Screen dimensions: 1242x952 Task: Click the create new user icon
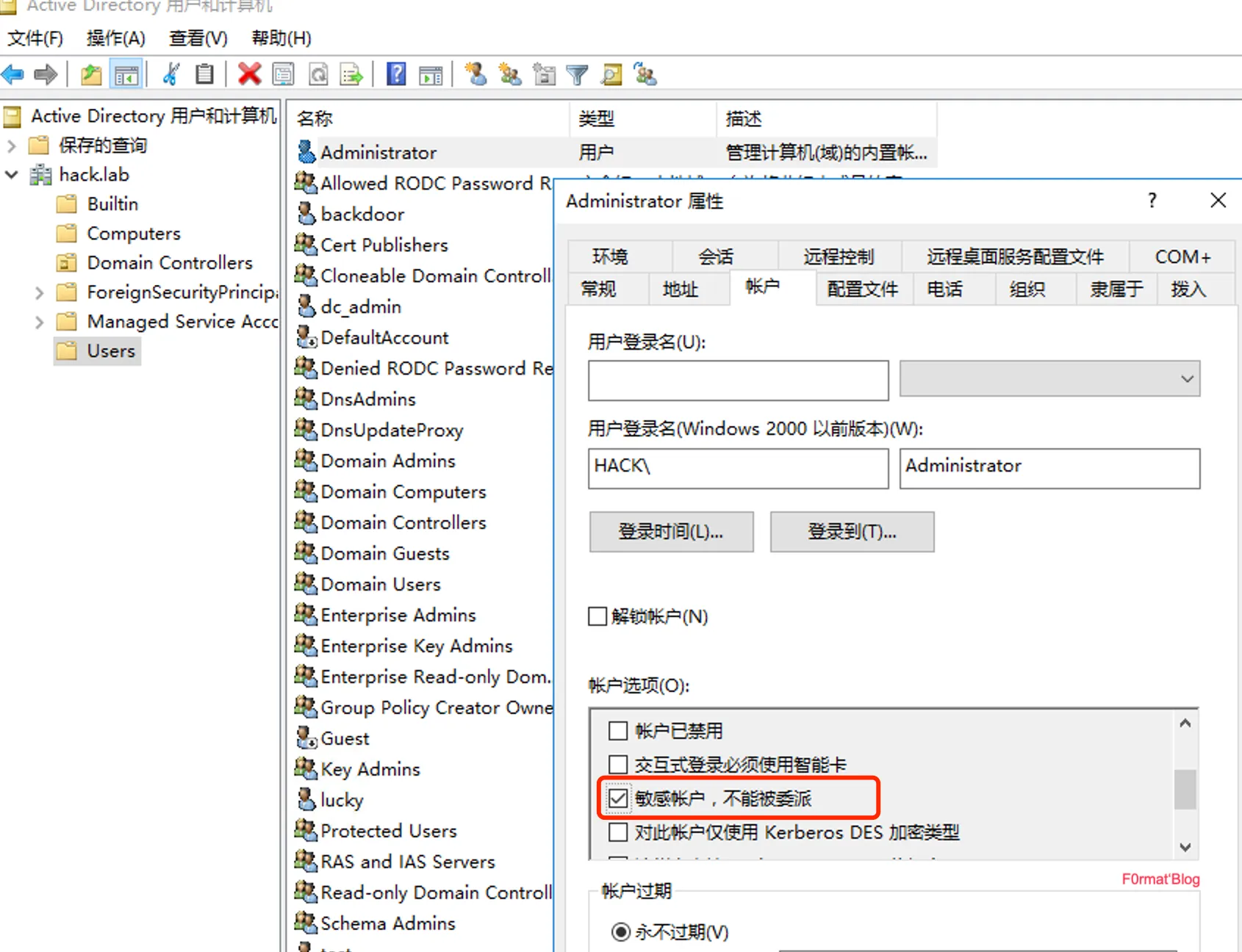(x=475, y=74)
